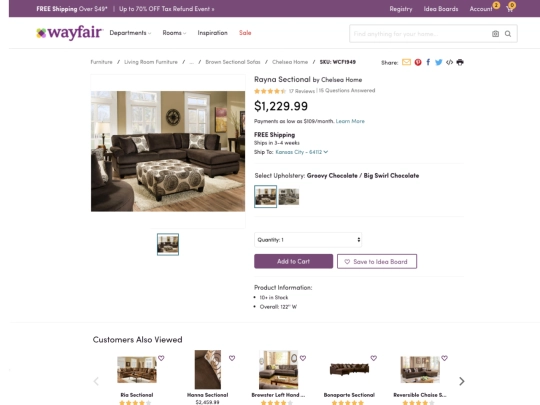Viewport: 540px width, 405px height.
Task: Change Ship To Kansas City location
Action: point(302,152)
